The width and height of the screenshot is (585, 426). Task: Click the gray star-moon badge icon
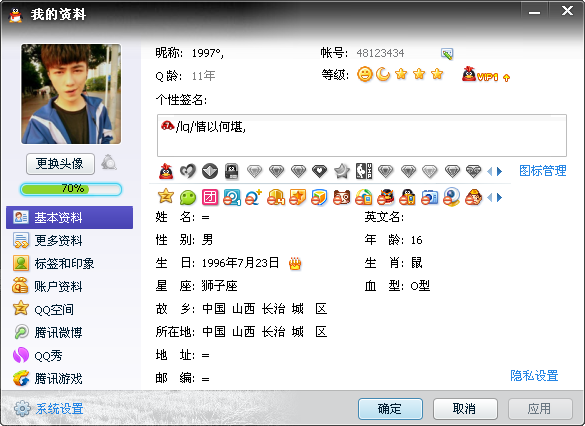point(341,171)
